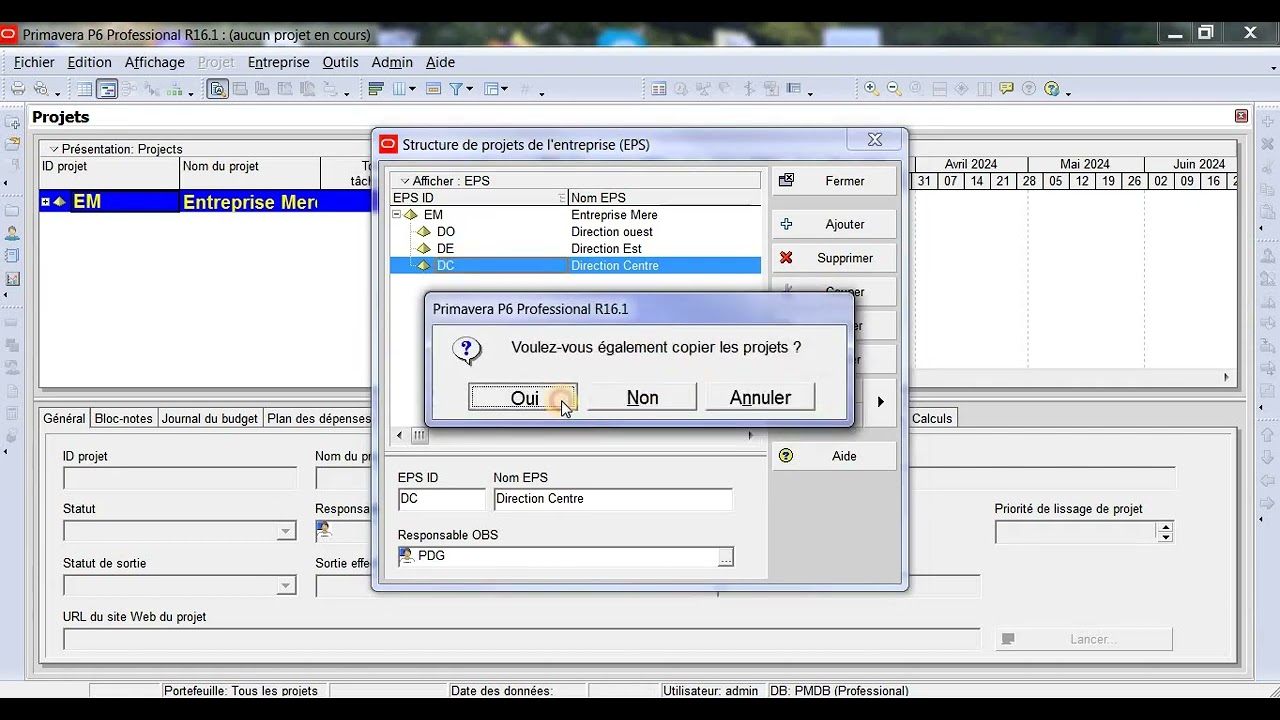Show the activity table view icon
Viewport: 1280px width, 720px height.
(85, 89)
